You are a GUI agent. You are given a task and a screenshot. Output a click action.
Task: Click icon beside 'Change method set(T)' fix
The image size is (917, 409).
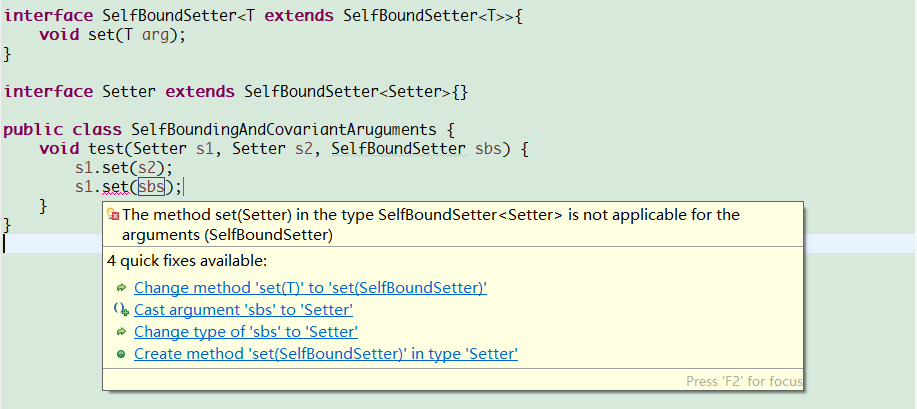point(121,288)
